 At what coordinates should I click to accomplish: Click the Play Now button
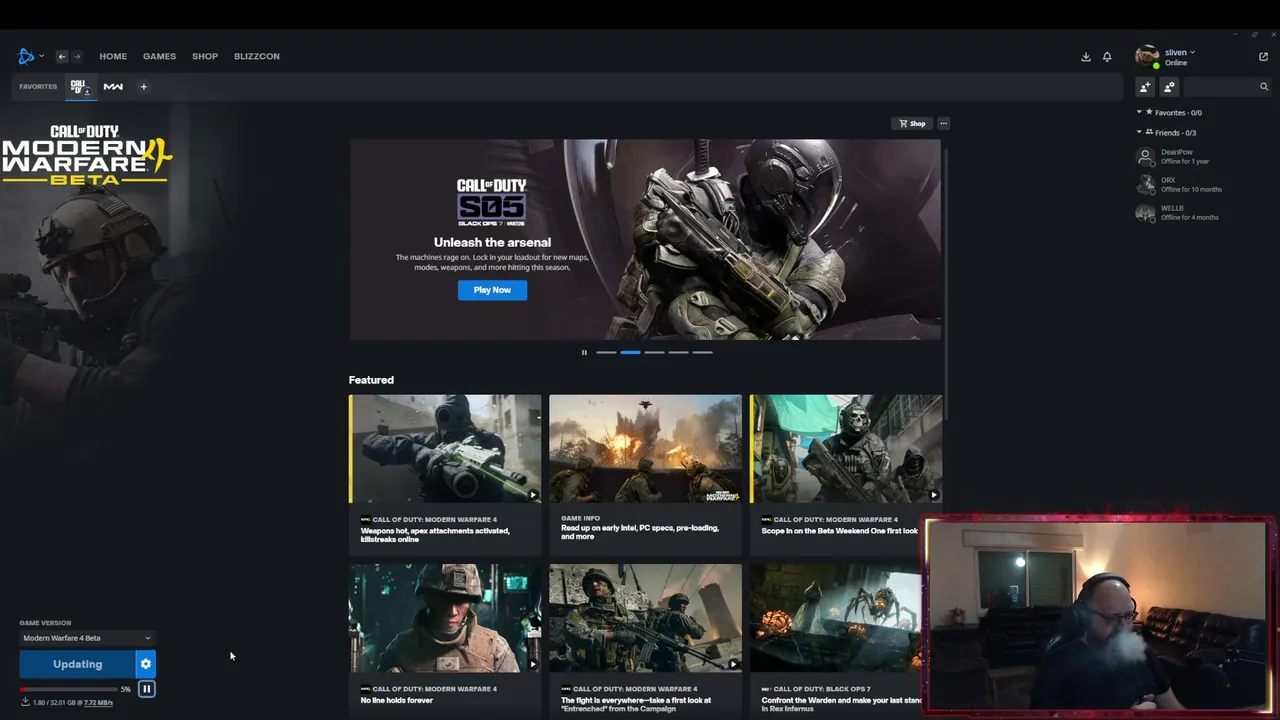click(x=492, y=290)
